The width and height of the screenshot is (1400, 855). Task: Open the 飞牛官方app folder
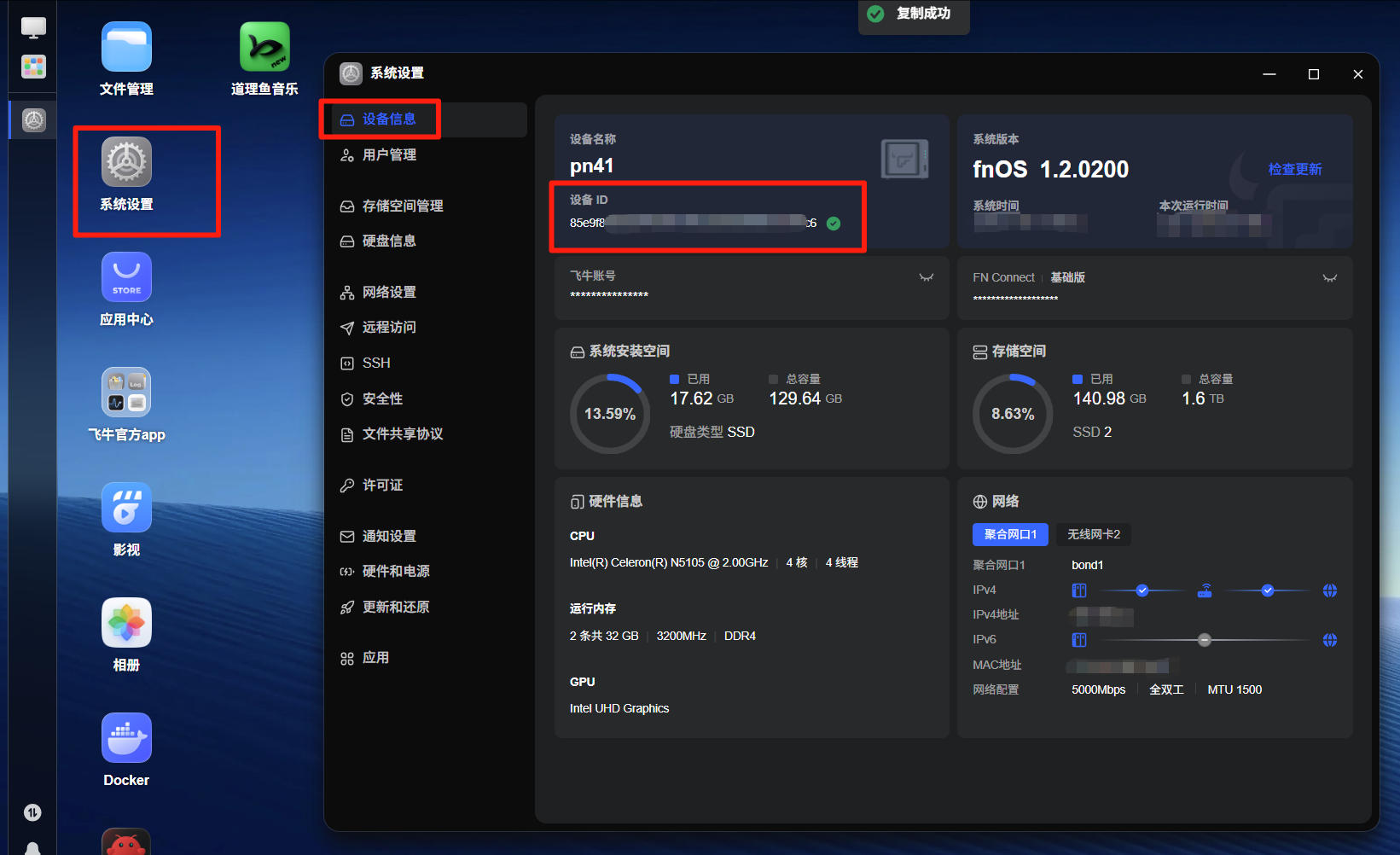coord(126,393)
